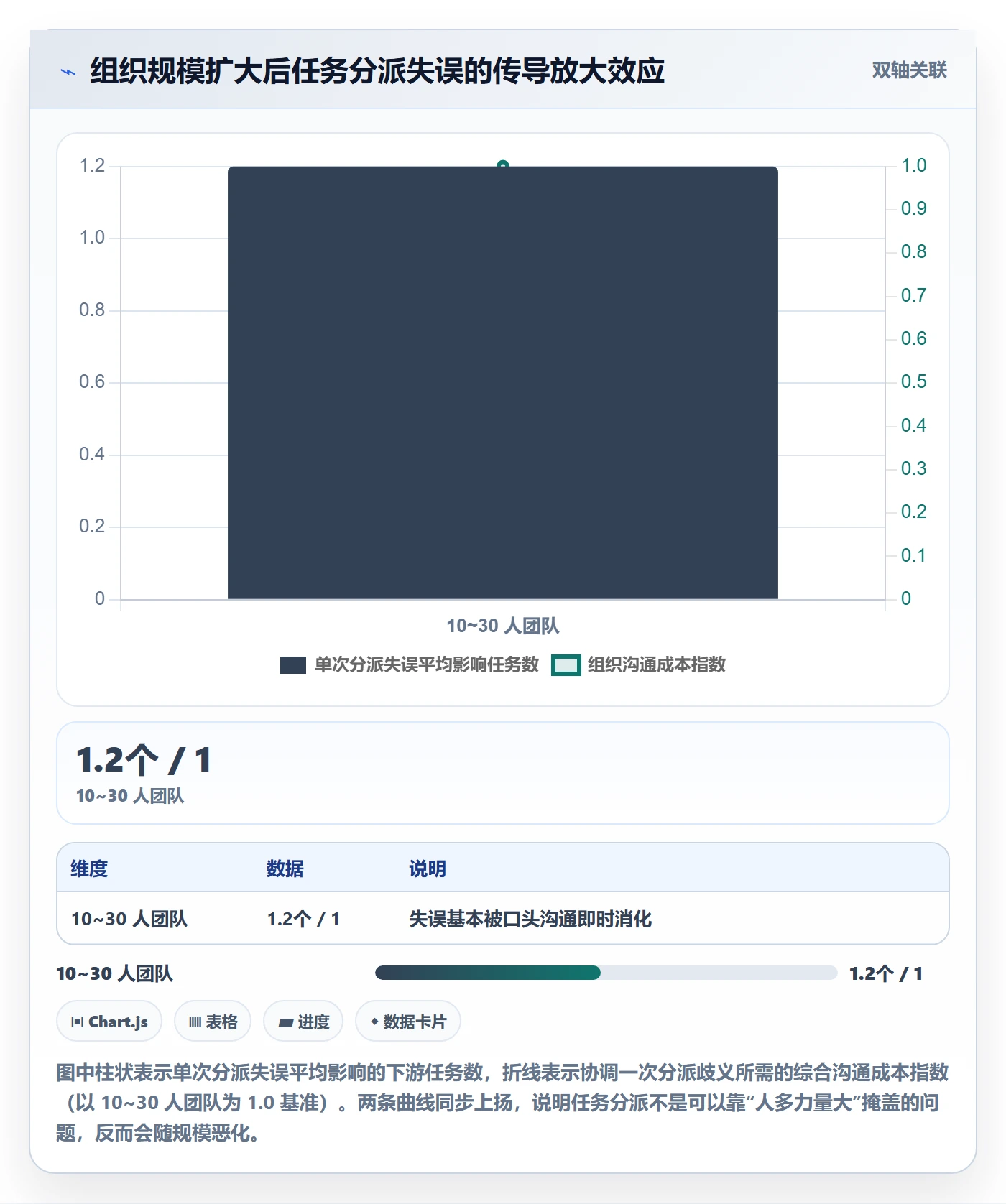Click the teal line data point atop bar
This screenshot has width=1006, height=1204.
(503, 166)
